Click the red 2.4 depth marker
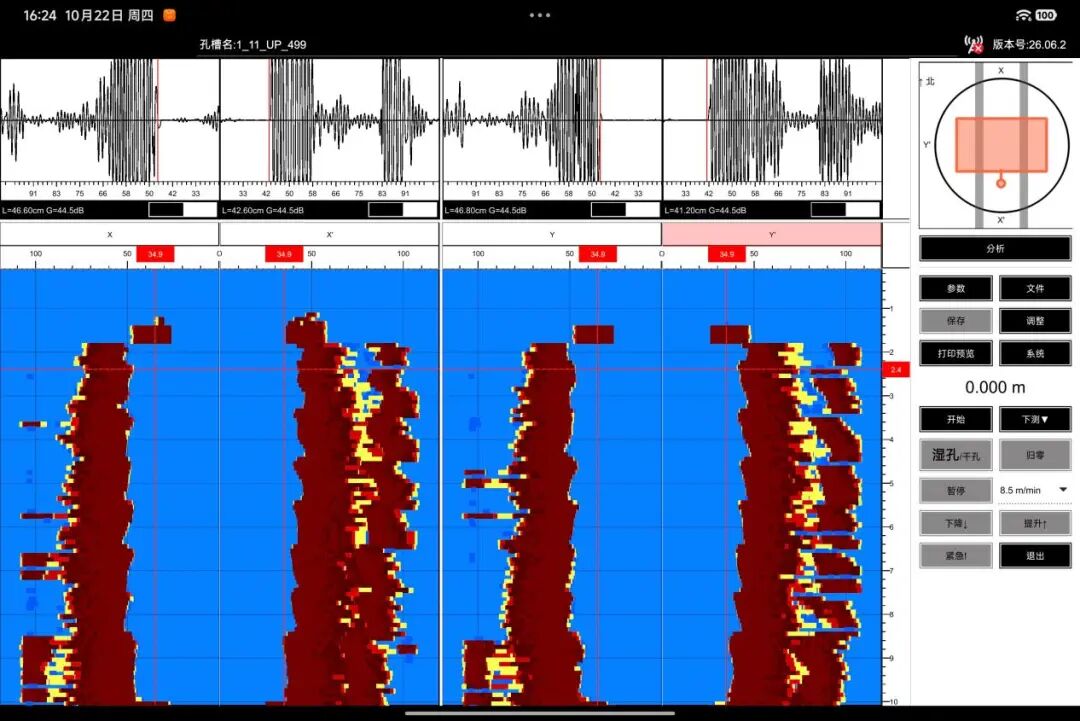 [x=896, y=370]
